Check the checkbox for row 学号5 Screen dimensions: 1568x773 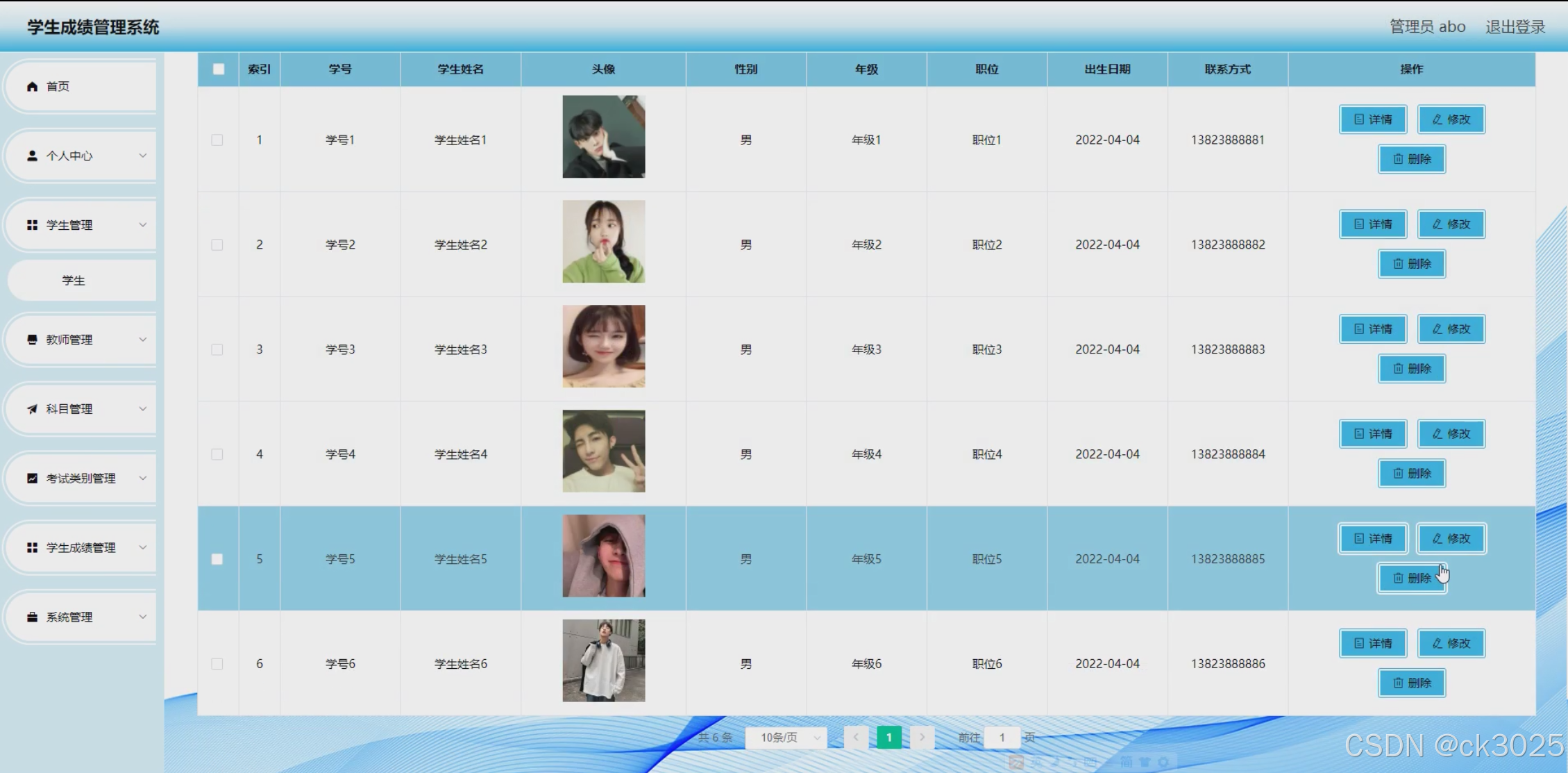[217, 559]
